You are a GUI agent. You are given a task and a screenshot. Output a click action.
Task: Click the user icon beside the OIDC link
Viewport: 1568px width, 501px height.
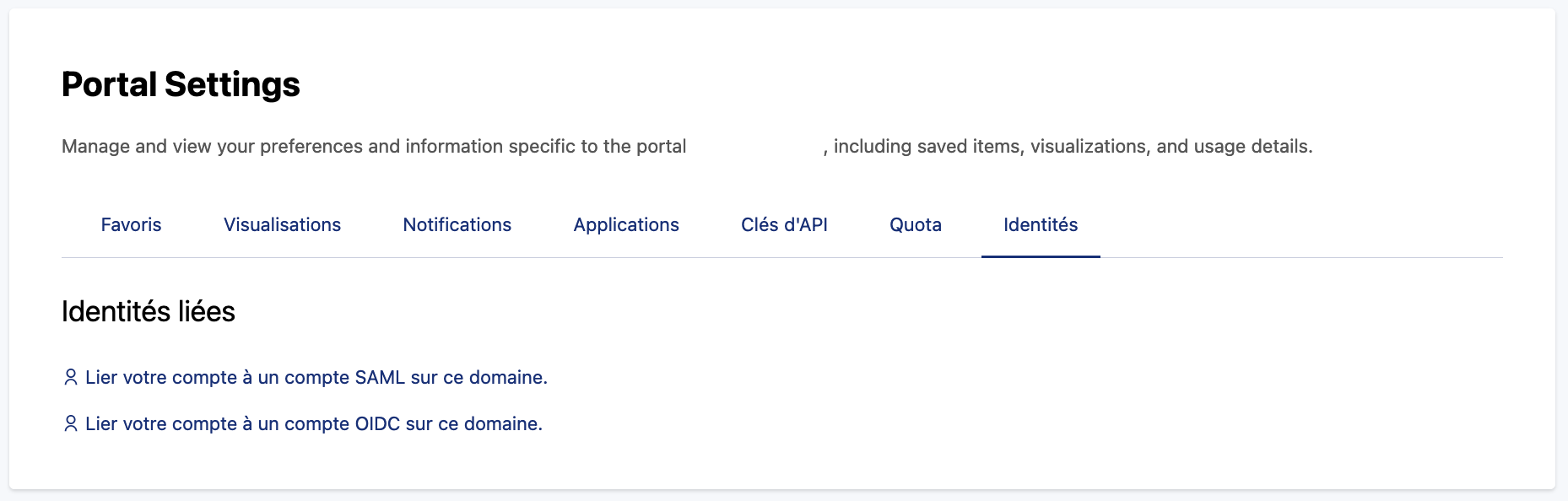(71, 423)
